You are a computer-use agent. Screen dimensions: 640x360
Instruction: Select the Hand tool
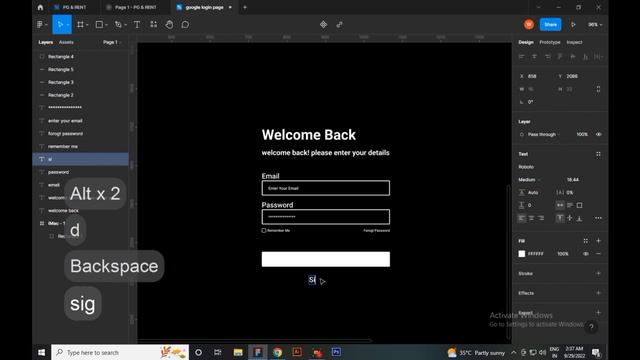(x=169, y=24)
